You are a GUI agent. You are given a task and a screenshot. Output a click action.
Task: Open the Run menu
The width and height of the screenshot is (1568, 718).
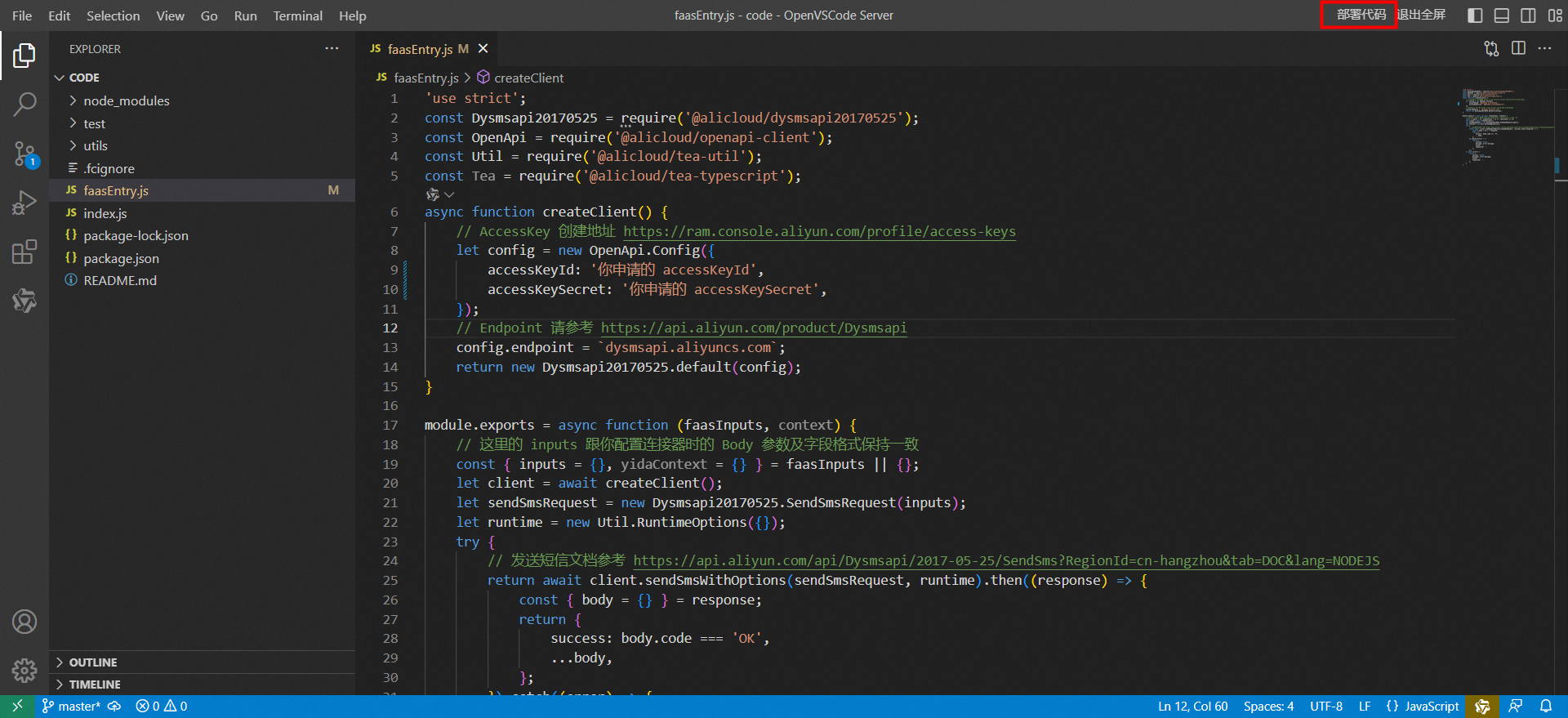pyautogui.click(x=245, y=16)
